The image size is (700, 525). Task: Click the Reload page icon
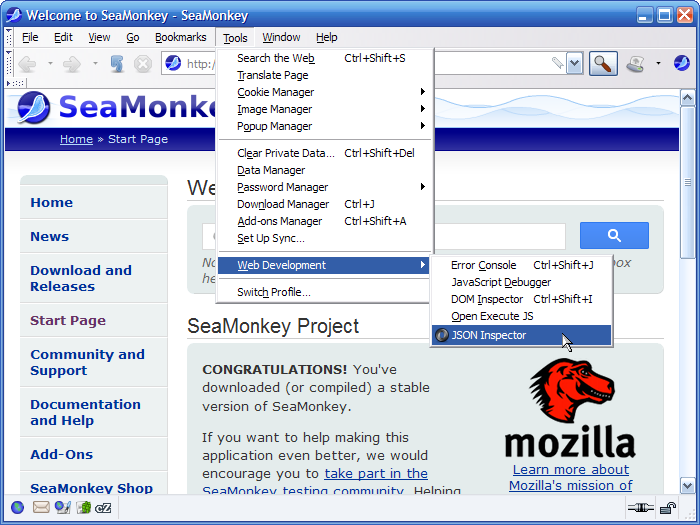point(117,64)
